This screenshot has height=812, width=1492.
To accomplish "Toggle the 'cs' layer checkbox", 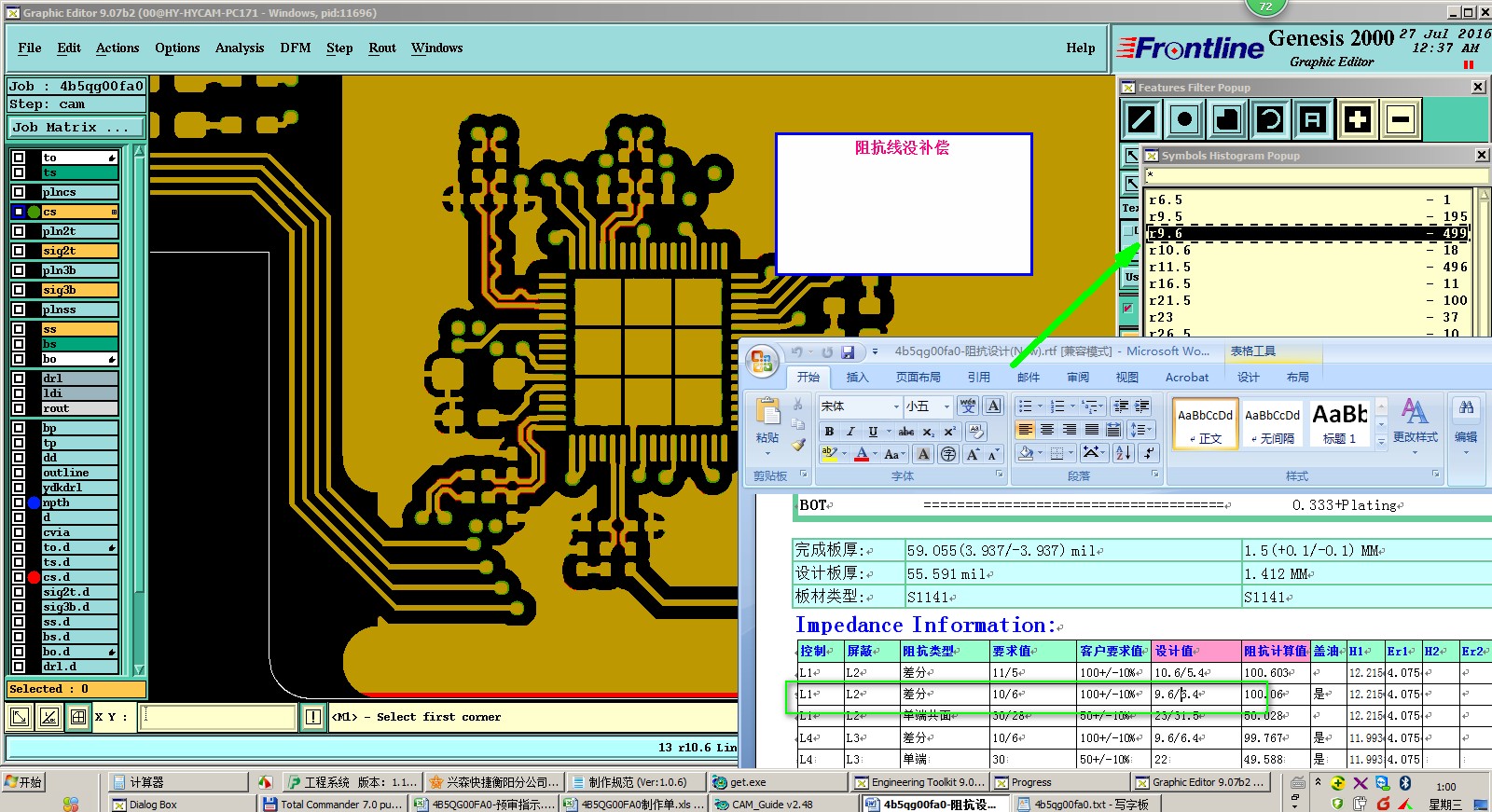I will 19,212.
